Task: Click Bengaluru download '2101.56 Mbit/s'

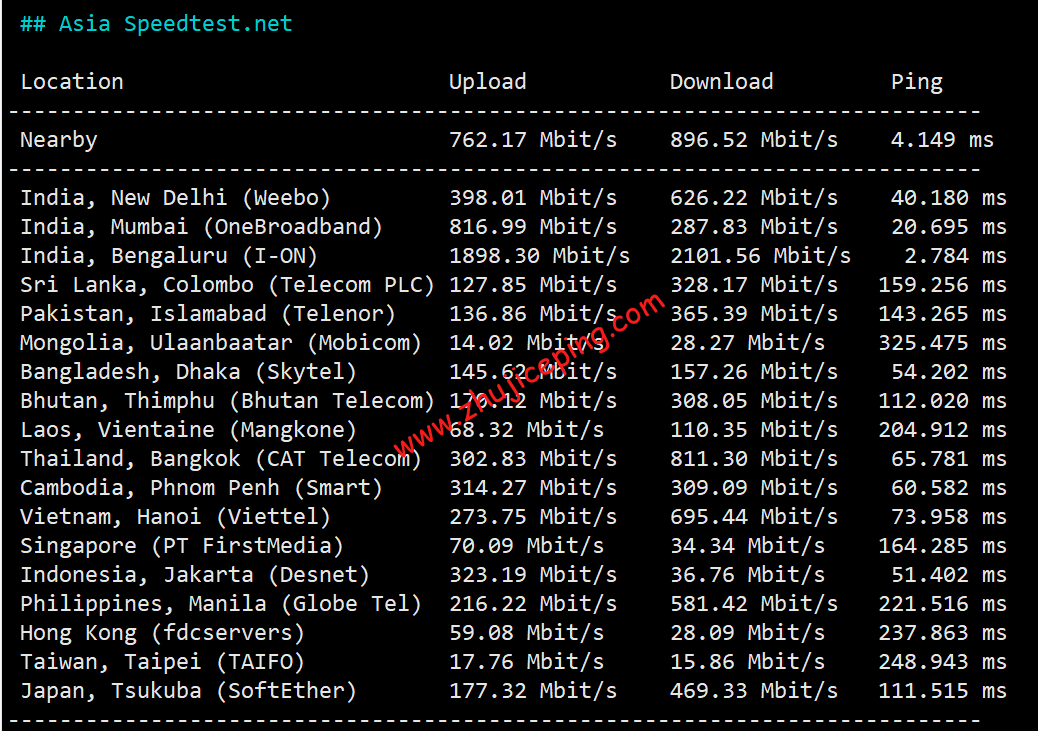Action: coord(761,256)
